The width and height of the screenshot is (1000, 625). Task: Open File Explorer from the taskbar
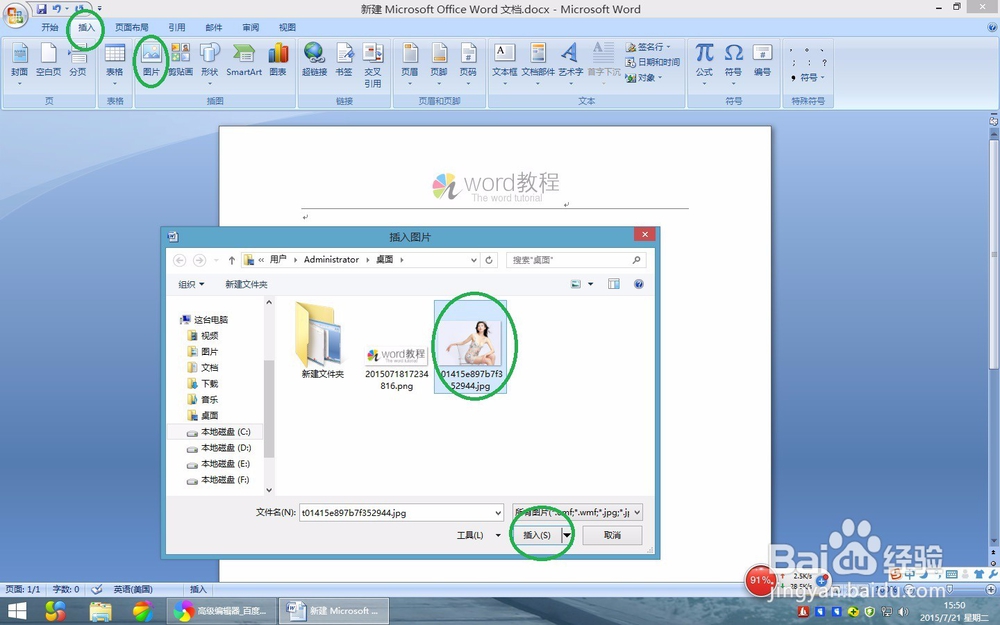point(100,612)
